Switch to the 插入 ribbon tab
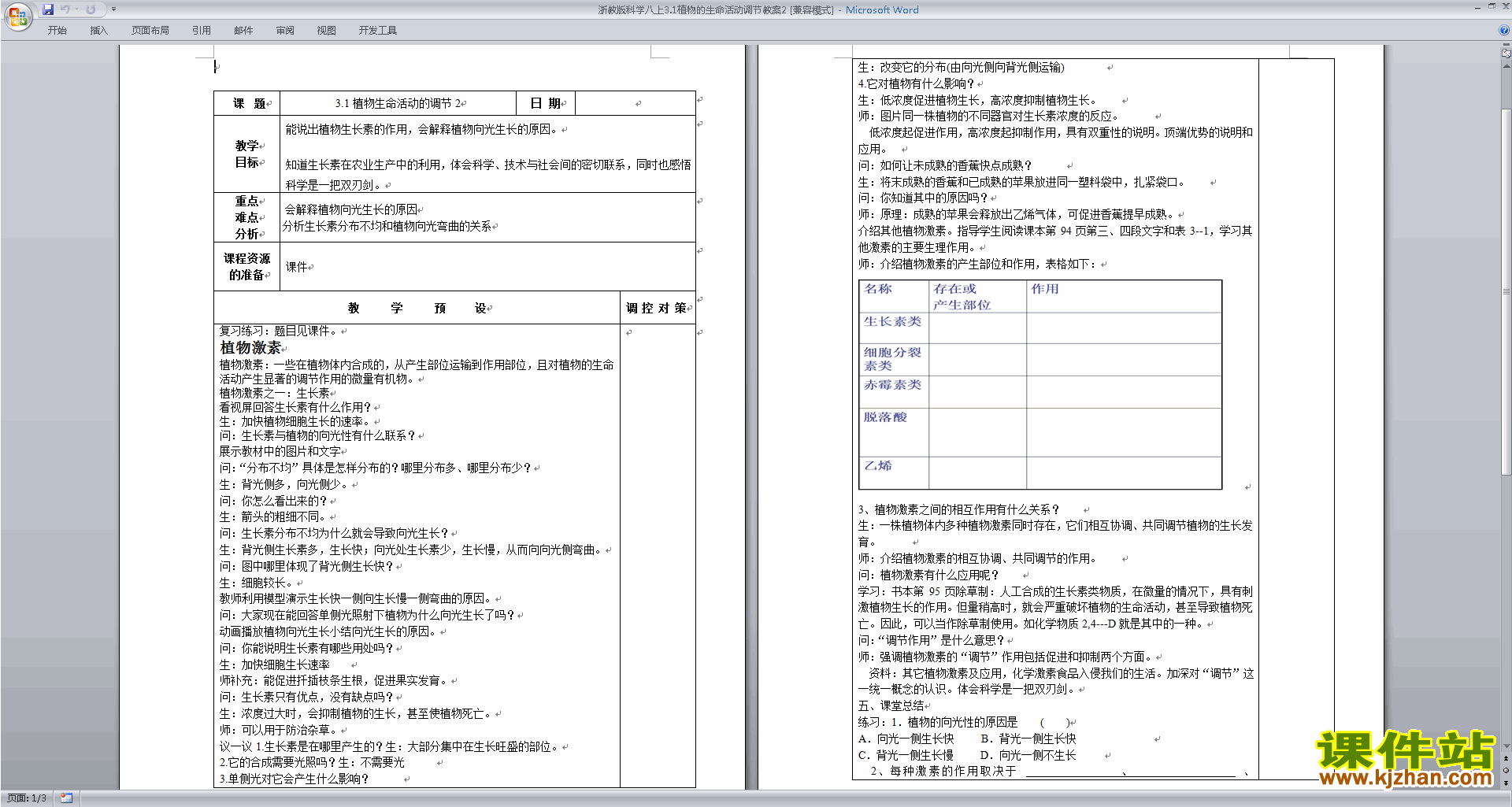 click(x=98, y=30)
